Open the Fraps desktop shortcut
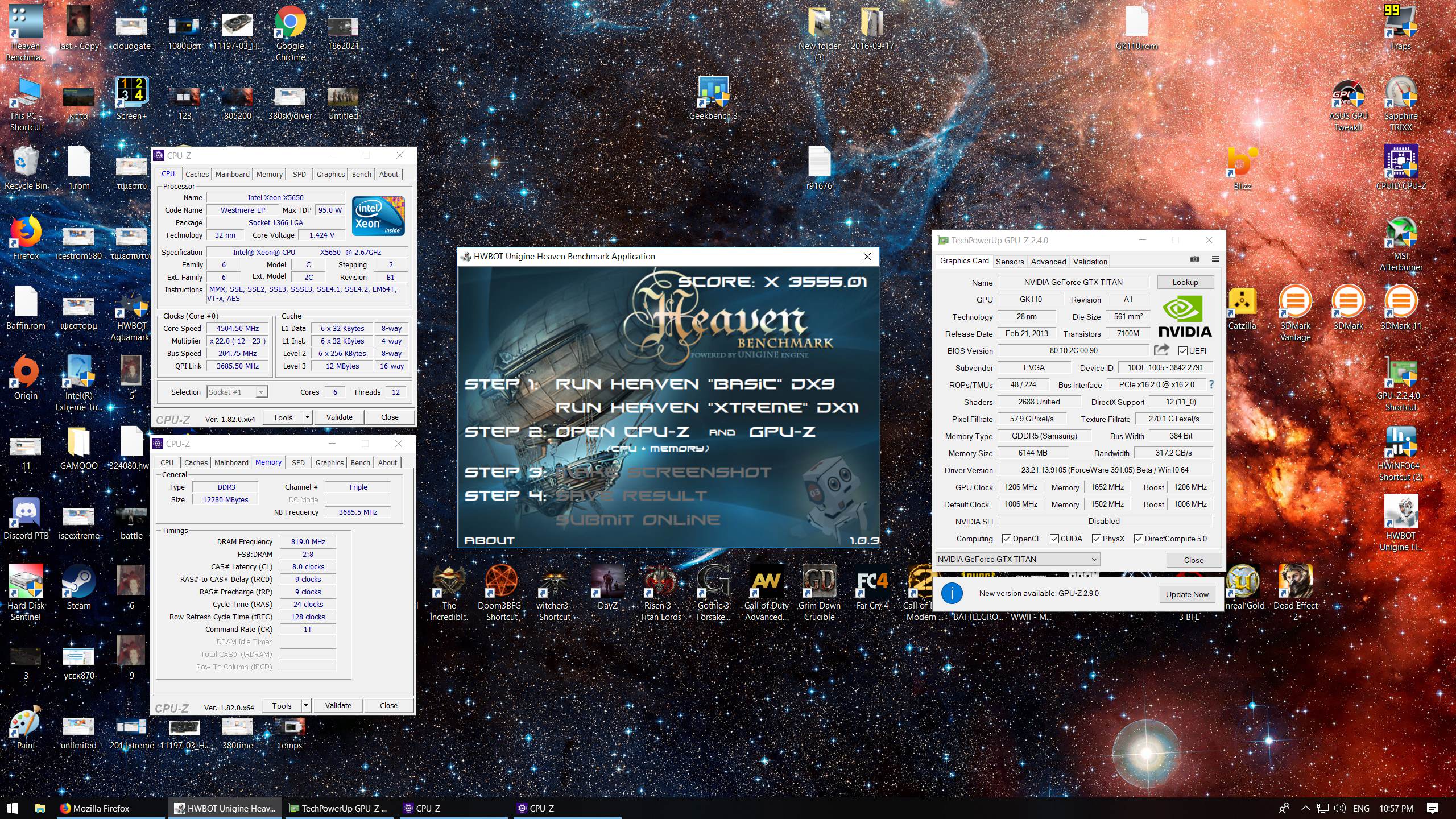Viewport: 1456px width, 819px height. click(x=1401, y=27)
